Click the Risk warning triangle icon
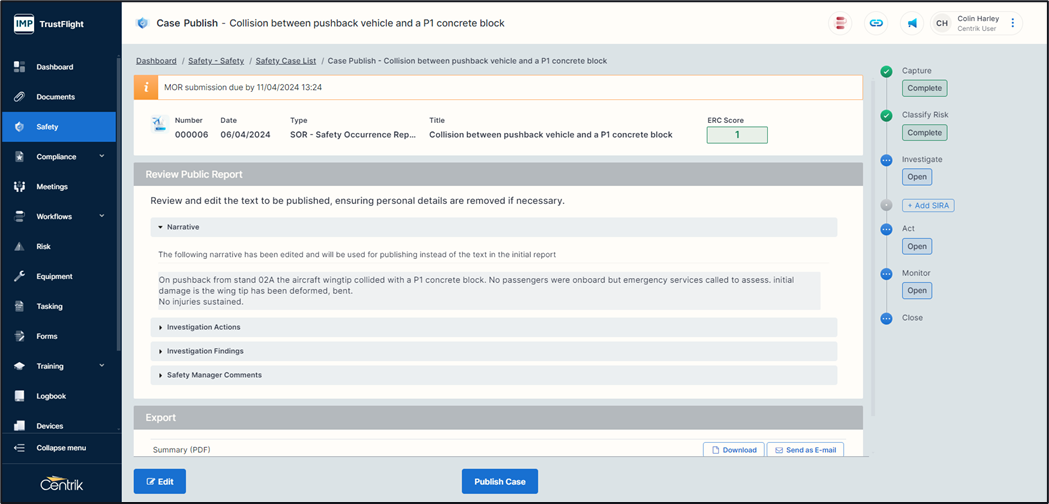 (19, 247)
